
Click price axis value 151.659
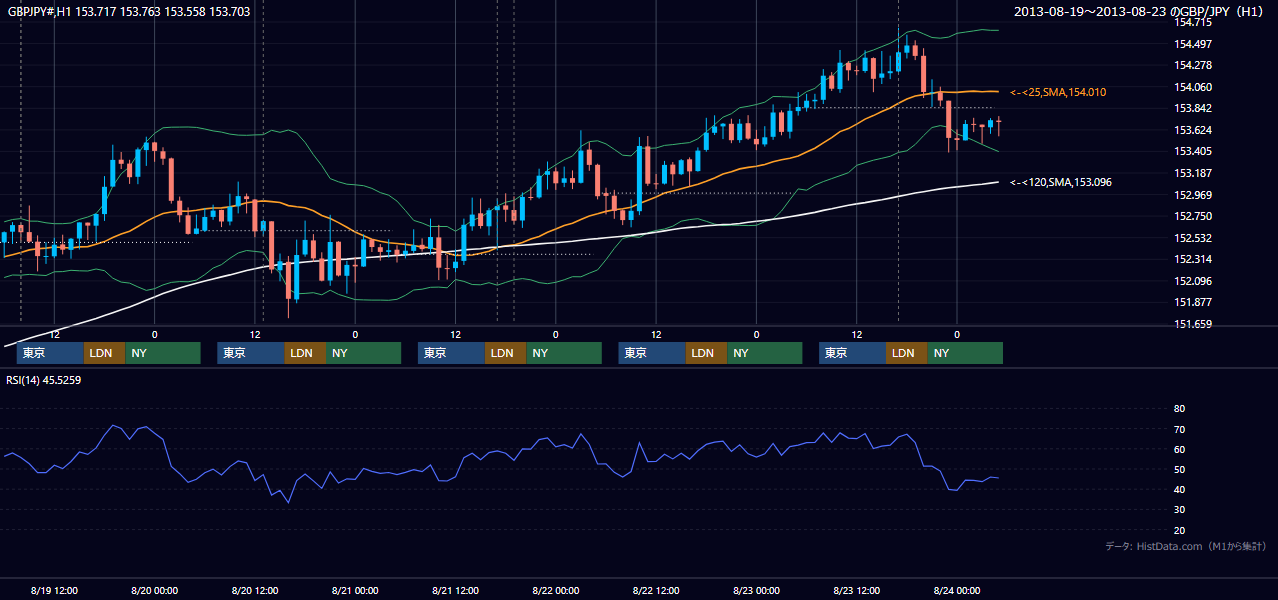click(1194, 324)
